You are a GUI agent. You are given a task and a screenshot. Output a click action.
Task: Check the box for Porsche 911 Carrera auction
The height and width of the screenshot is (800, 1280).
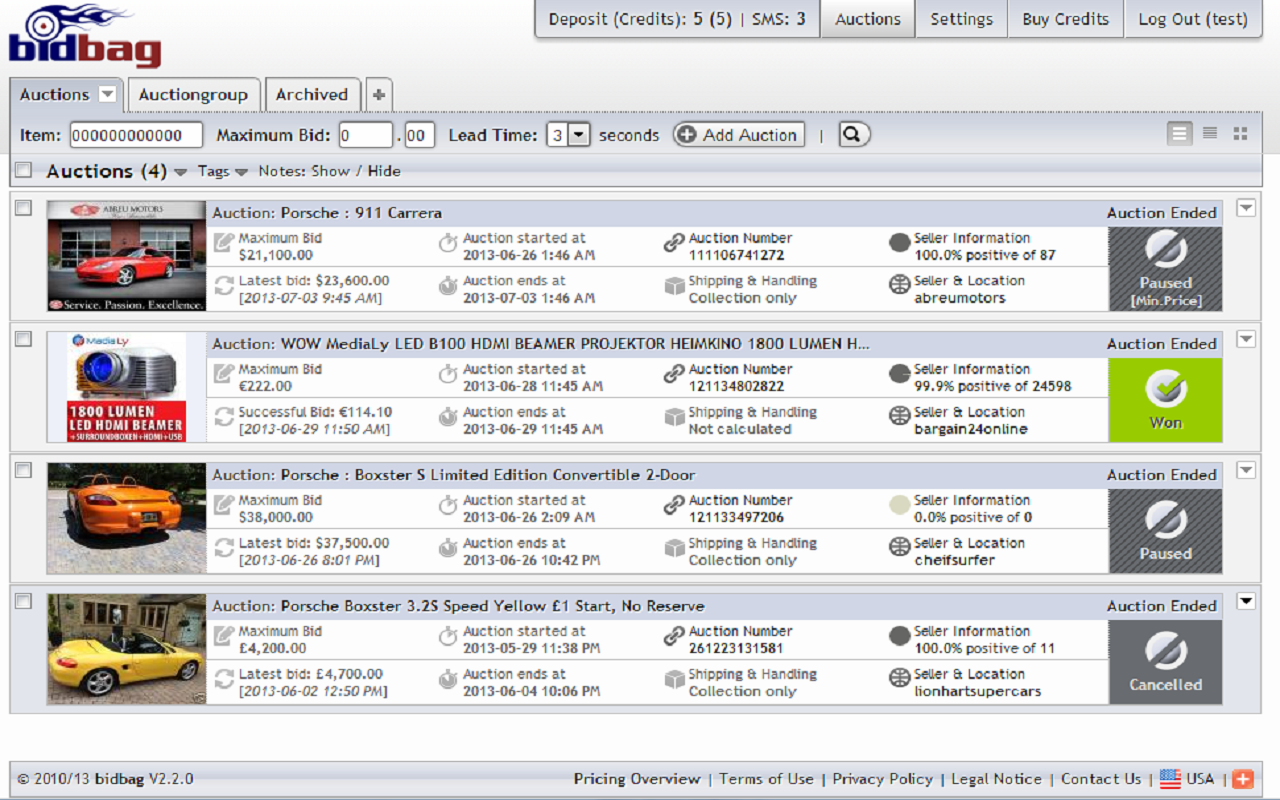pyautogui.click(x=23, y=208)
